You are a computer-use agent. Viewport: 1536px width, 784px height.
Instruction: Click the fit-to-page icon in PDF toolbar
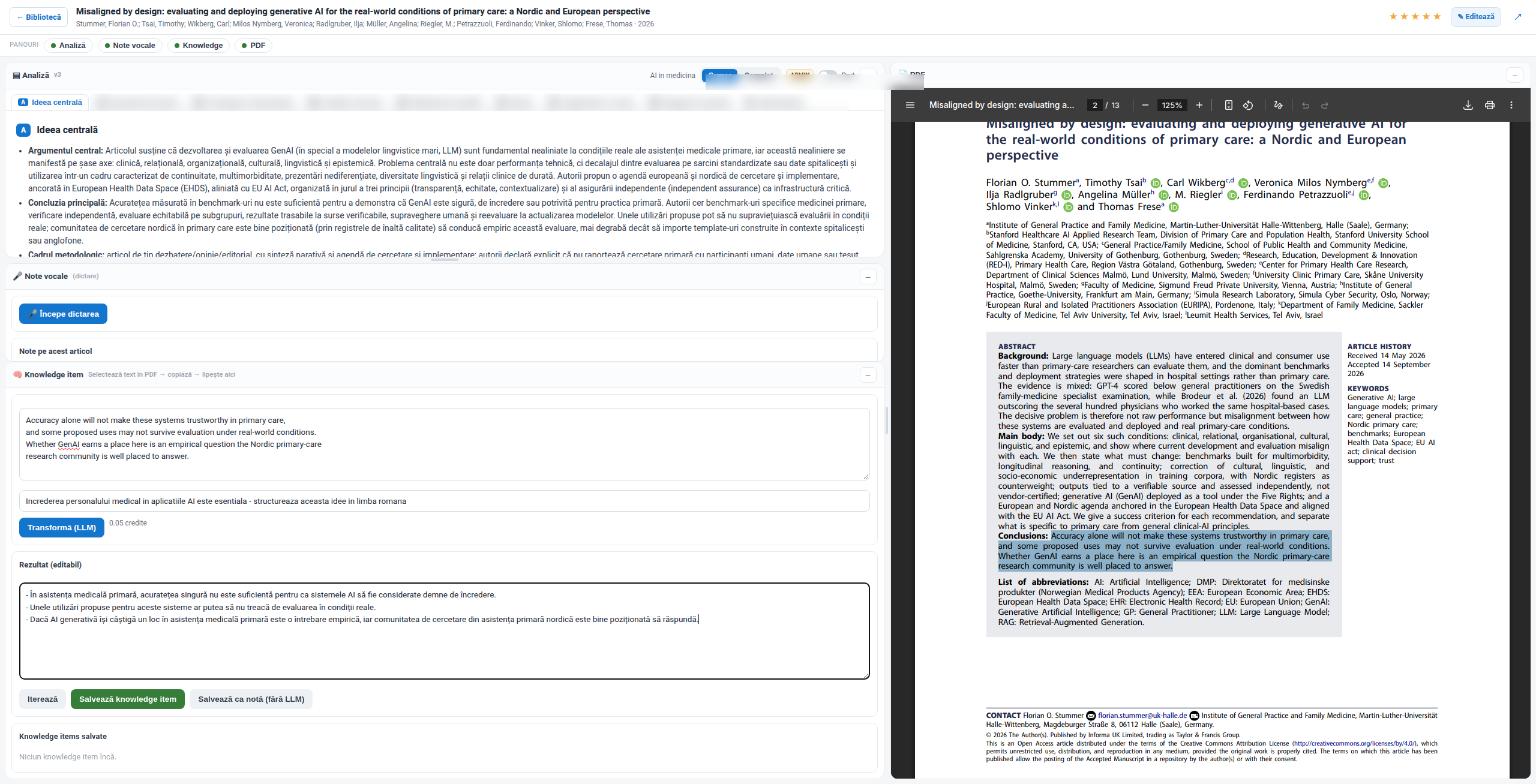click(x=1228, y=105)
